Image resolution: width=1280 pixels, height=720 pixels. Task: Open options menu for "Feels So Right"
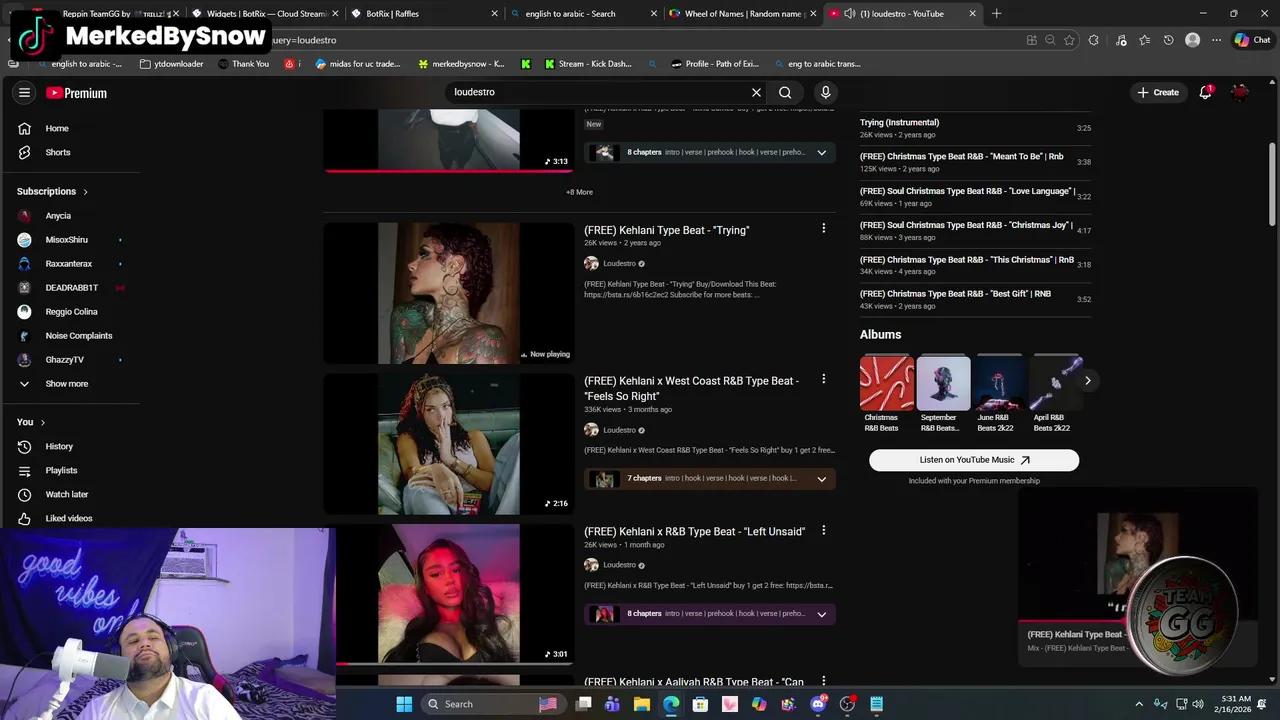click(x=823, y=380)
